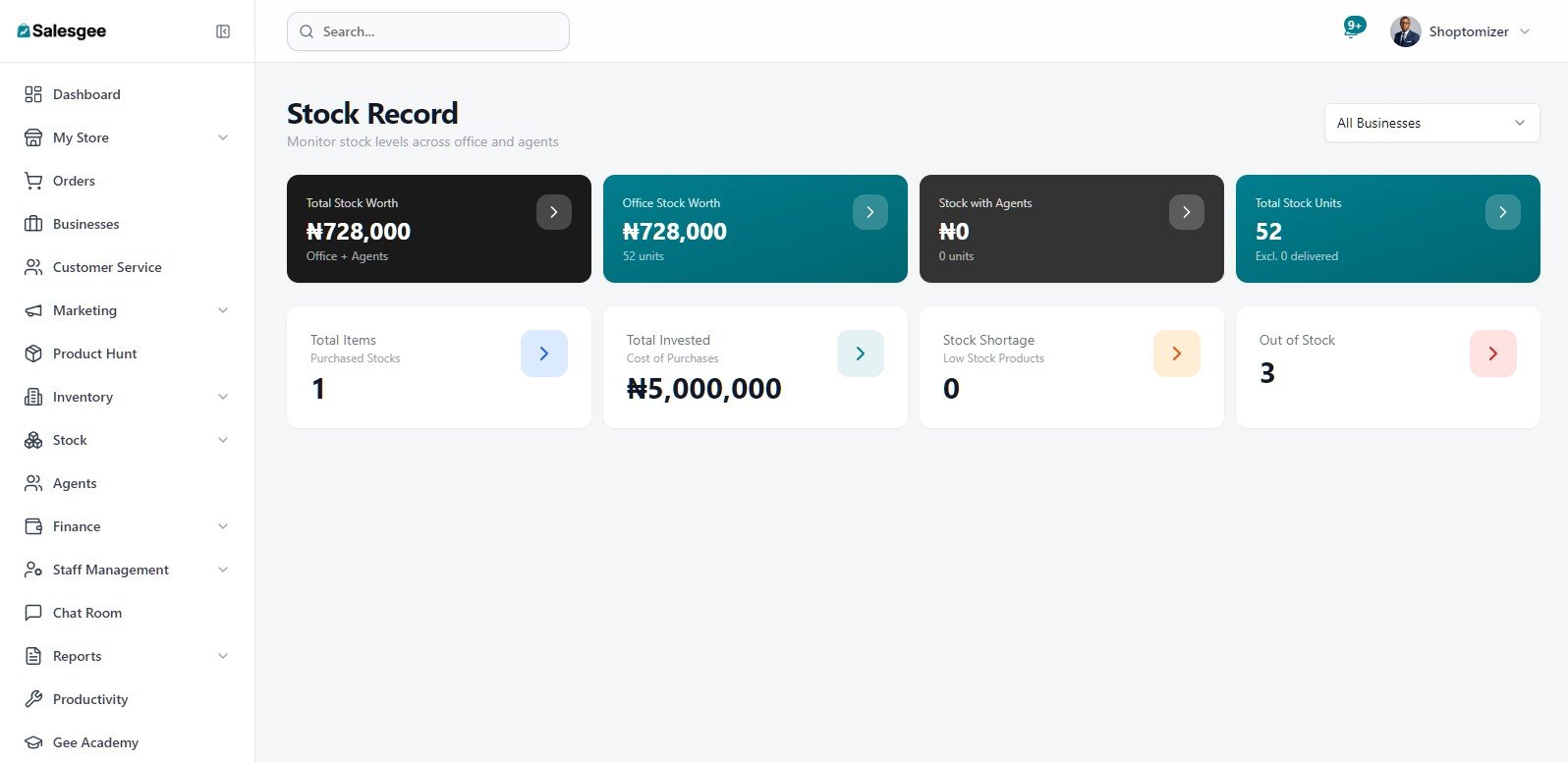1568x762 pixels.
Task: Collapse the sidebar using panel toggle icon
Action: point(223,31)
